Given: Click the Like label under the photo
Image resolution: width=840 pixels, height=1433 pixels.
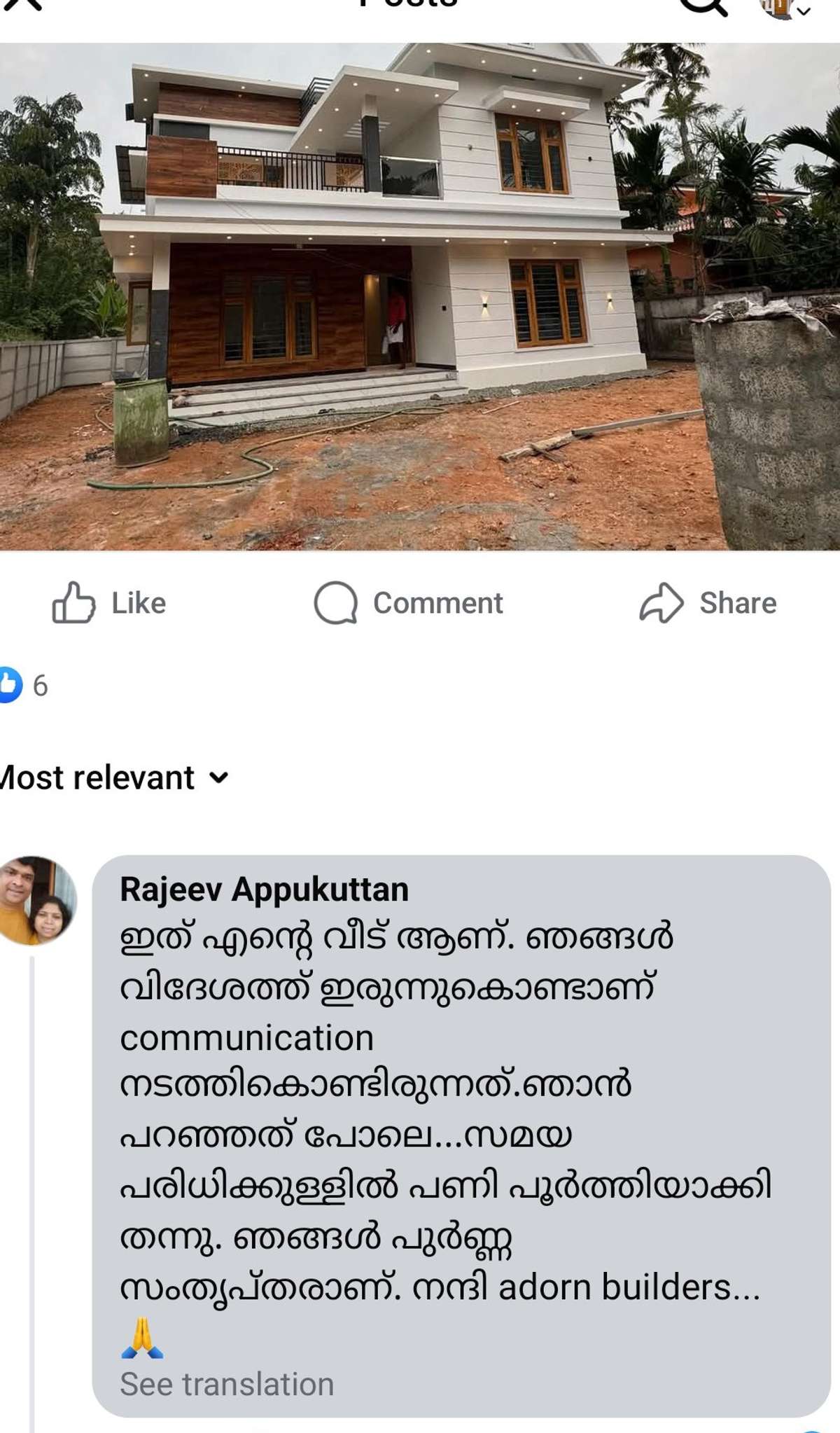Looking at the screenshot, I should pos(139,603).
